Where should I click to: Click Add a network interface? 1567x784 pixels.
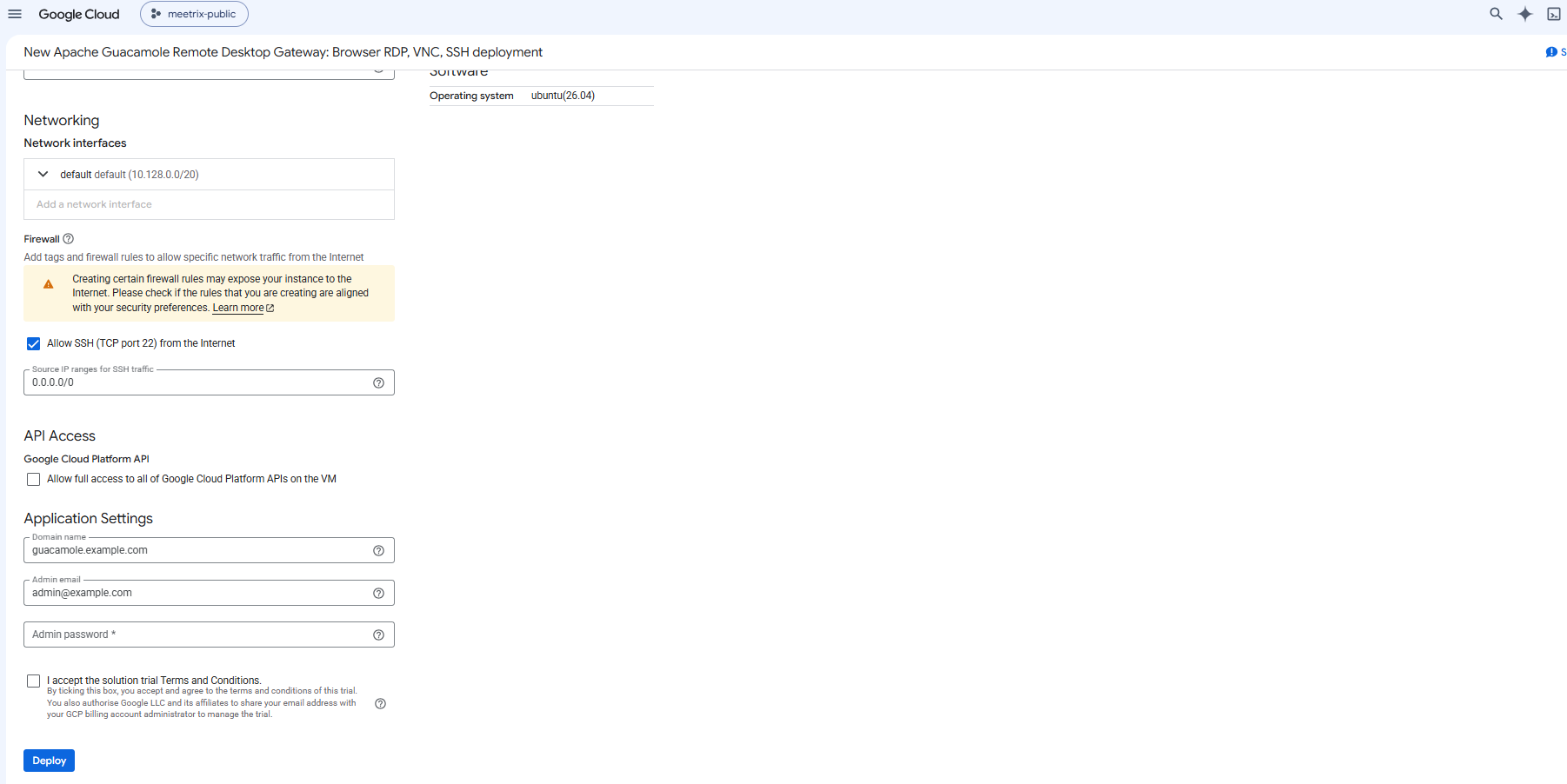tap(94, 204)
